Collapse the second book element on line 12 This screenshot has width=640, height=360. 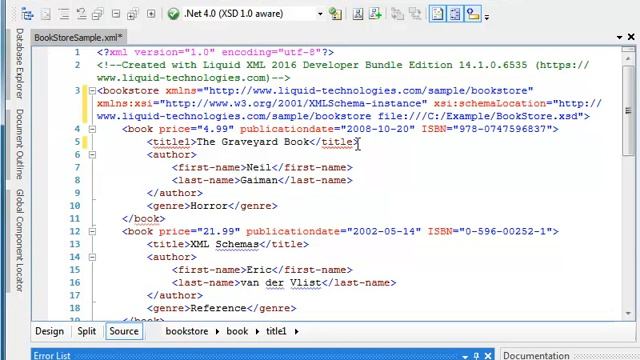(x=92, y=231)
